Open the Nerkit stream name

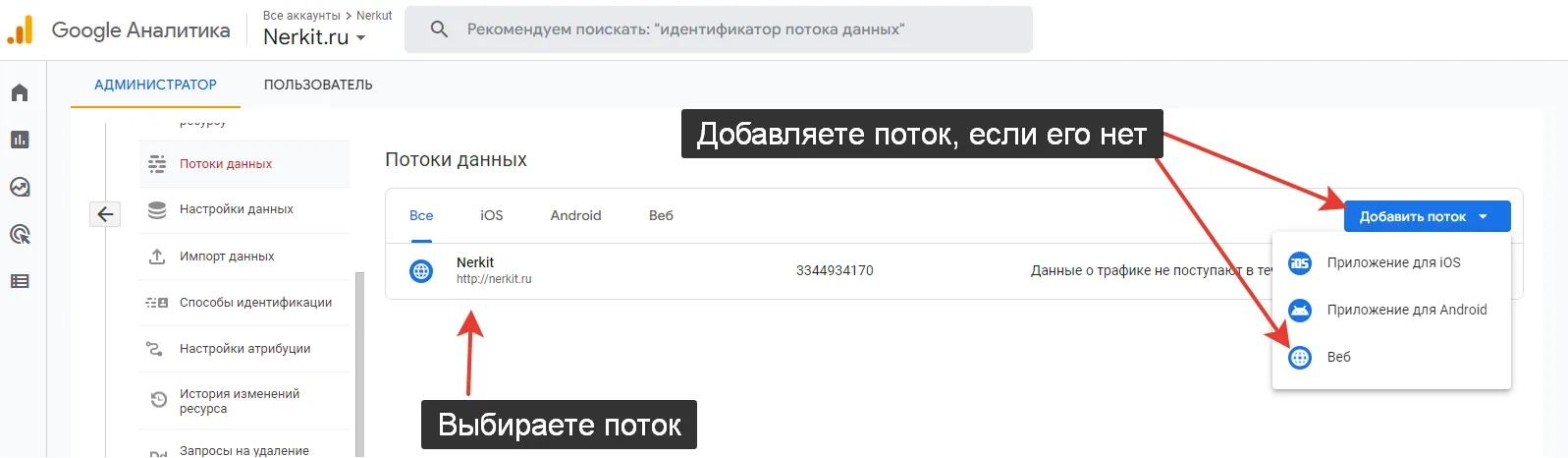click(475, 262)
